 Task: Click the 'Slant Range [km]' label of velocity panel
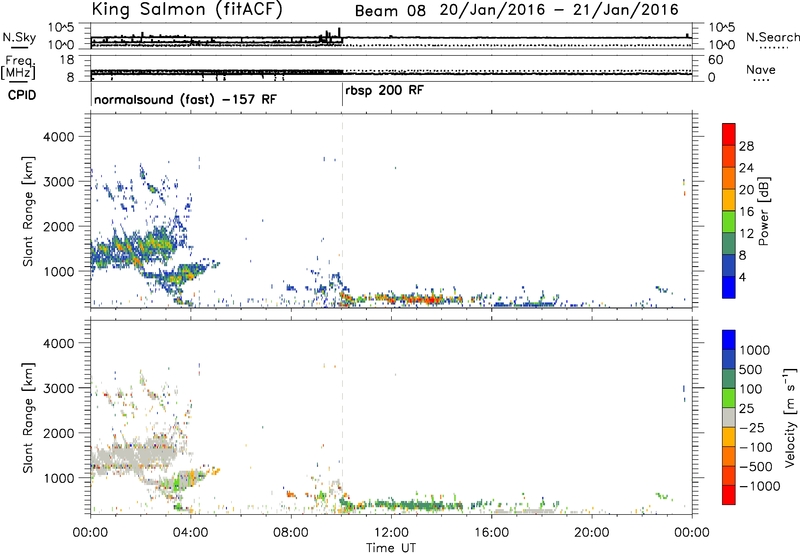[x=27, y=417]
